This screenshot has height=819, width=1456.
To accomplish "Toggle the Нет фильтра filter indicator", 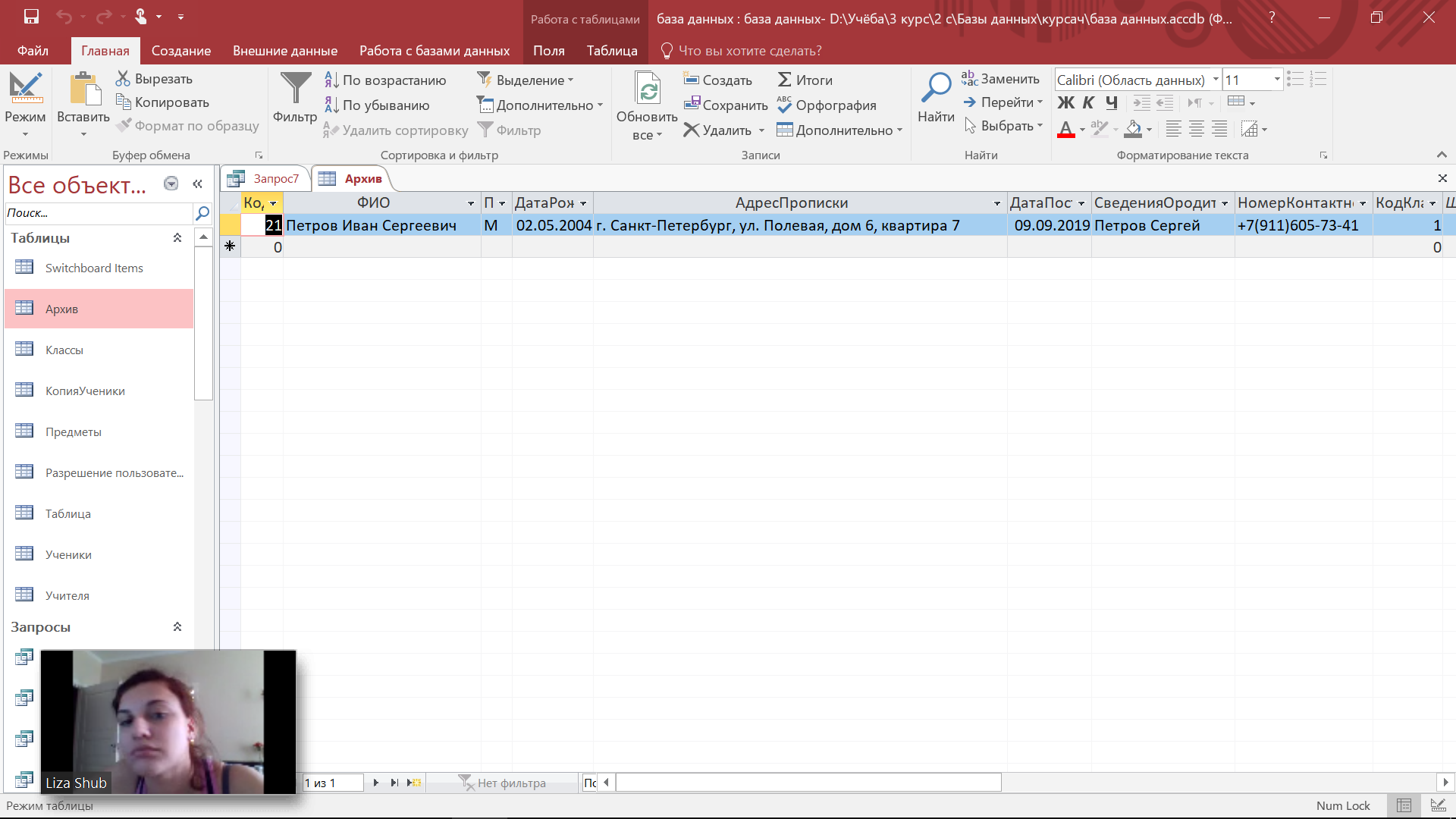I will pos(503,783).
